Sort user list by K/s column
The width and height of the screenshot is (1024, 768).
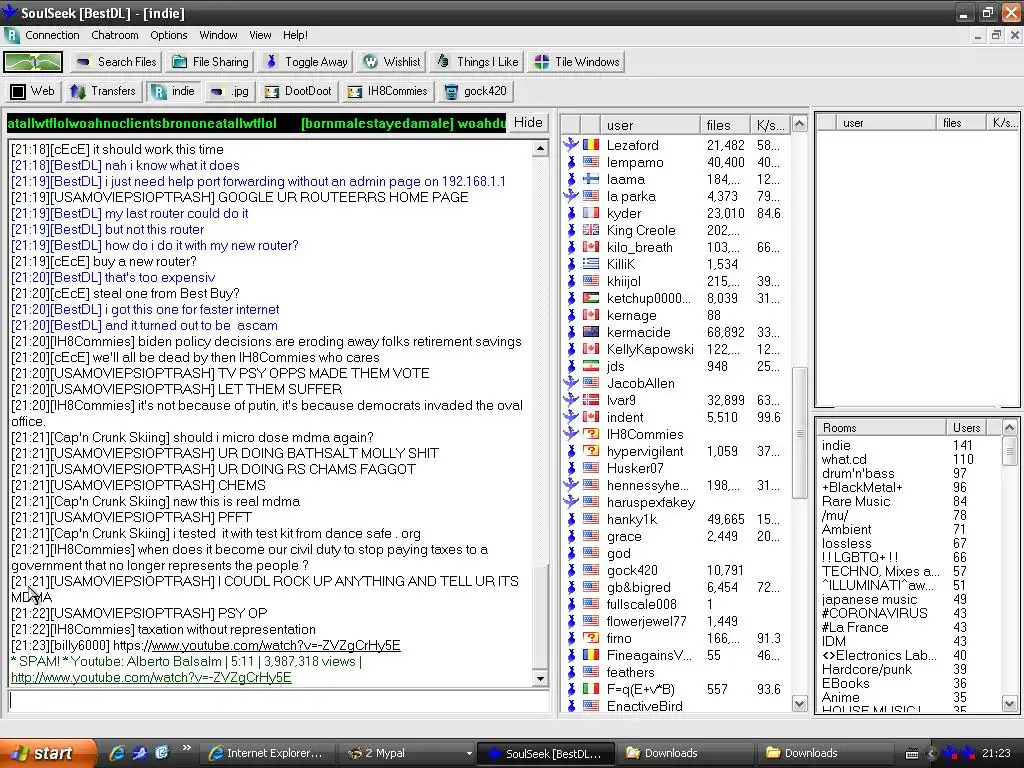point(769,125)
